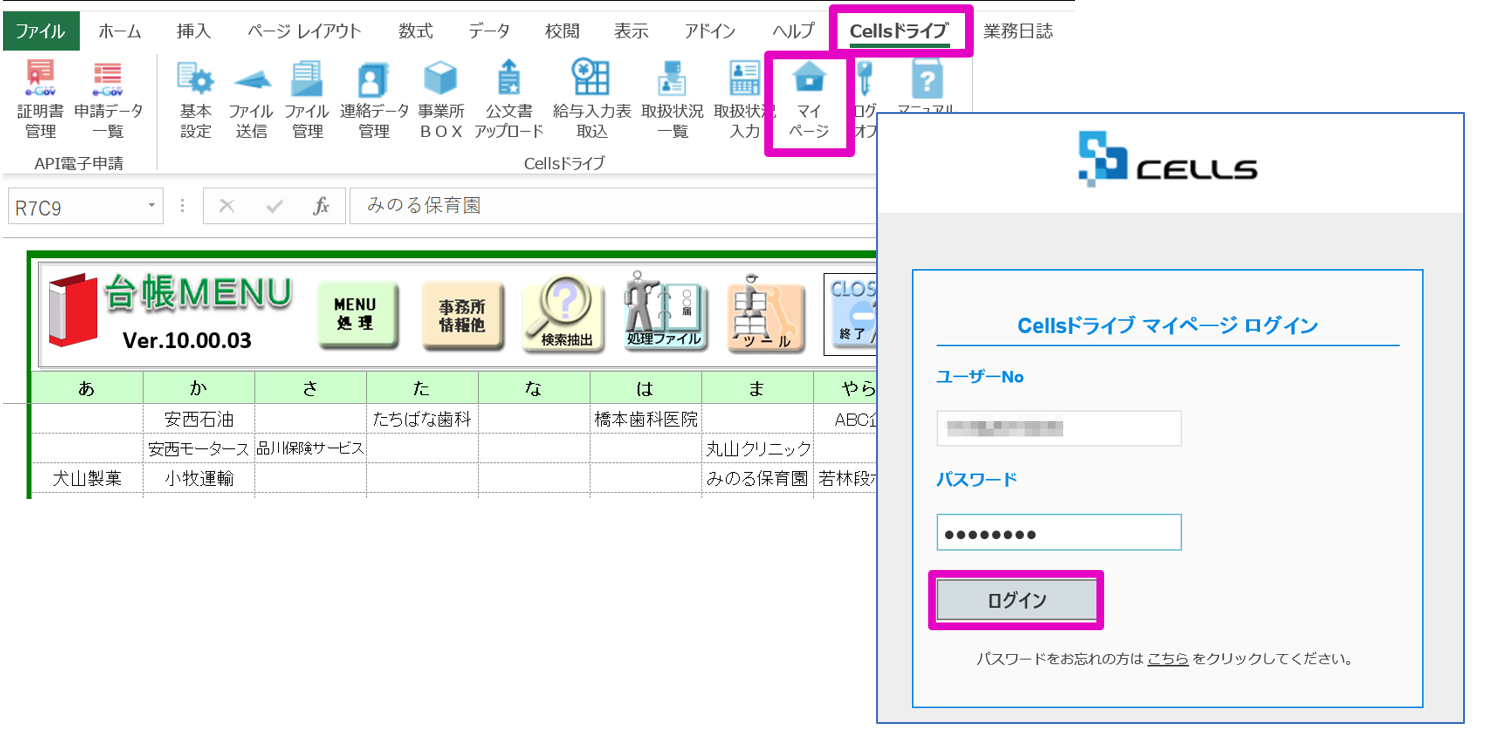Select the た column header
Viewport: 1485px width, 740px height.
click(423, 388)
